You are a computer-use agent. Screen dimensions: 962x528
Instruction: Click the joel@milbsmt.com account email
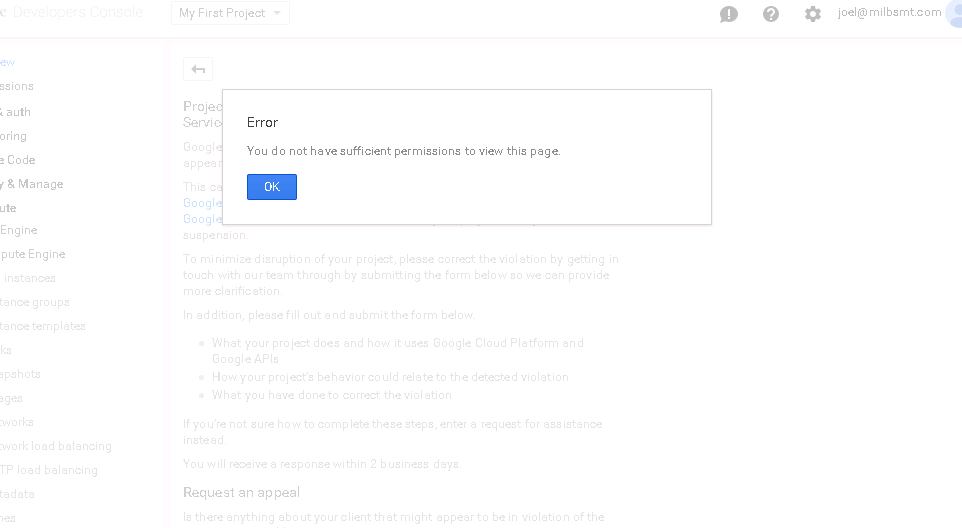pos(889,13)
